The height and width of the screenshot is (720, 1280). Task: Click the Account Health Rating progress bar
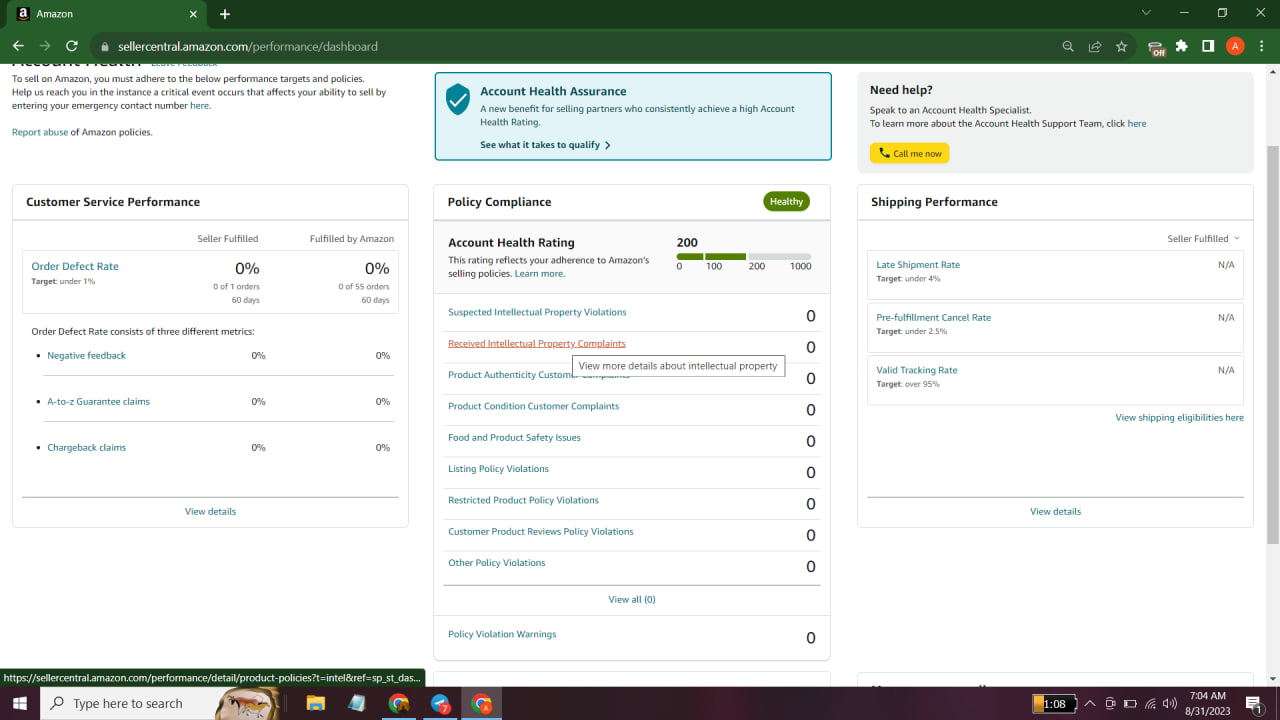coord(744,257)
